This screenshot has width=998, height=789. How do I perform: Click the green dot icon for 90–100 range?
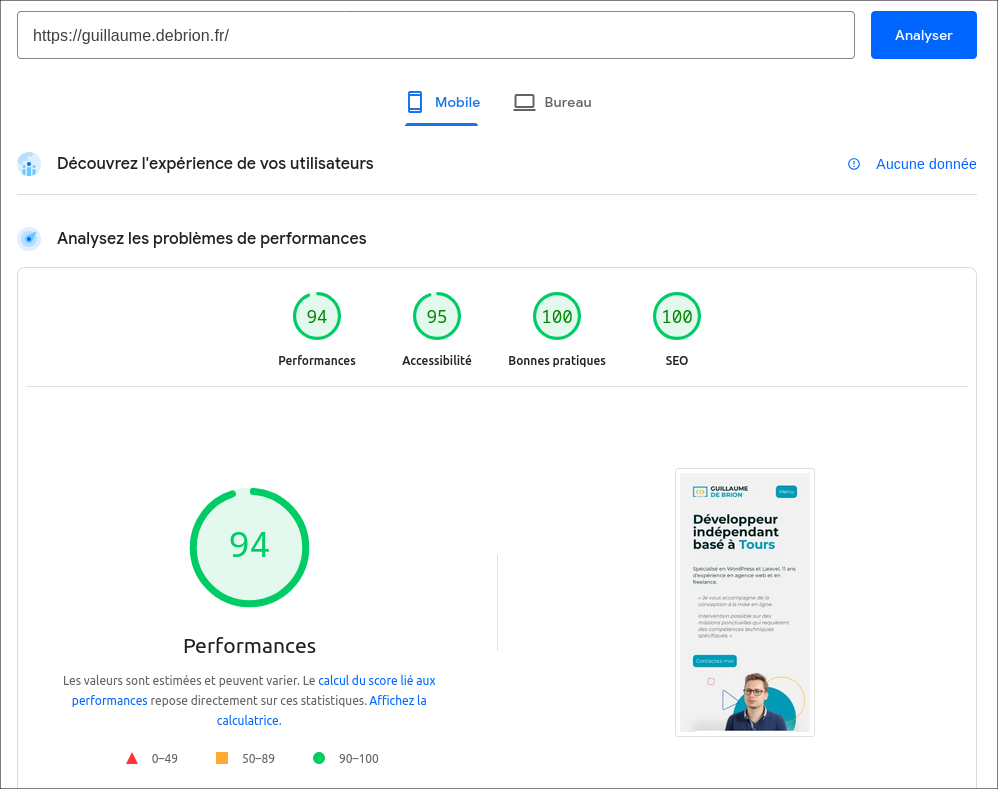[318, 758]
